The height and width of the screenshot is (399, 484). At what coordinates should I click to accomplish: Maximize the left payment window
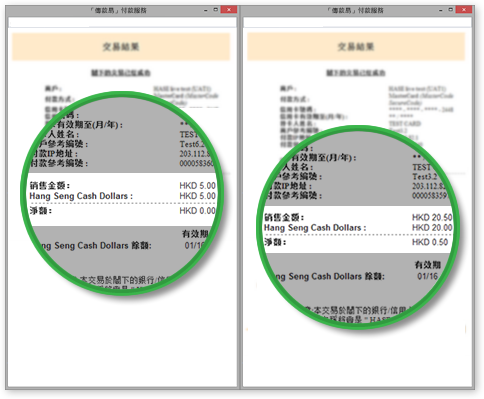pyautogui.click(x=215, y=10)
